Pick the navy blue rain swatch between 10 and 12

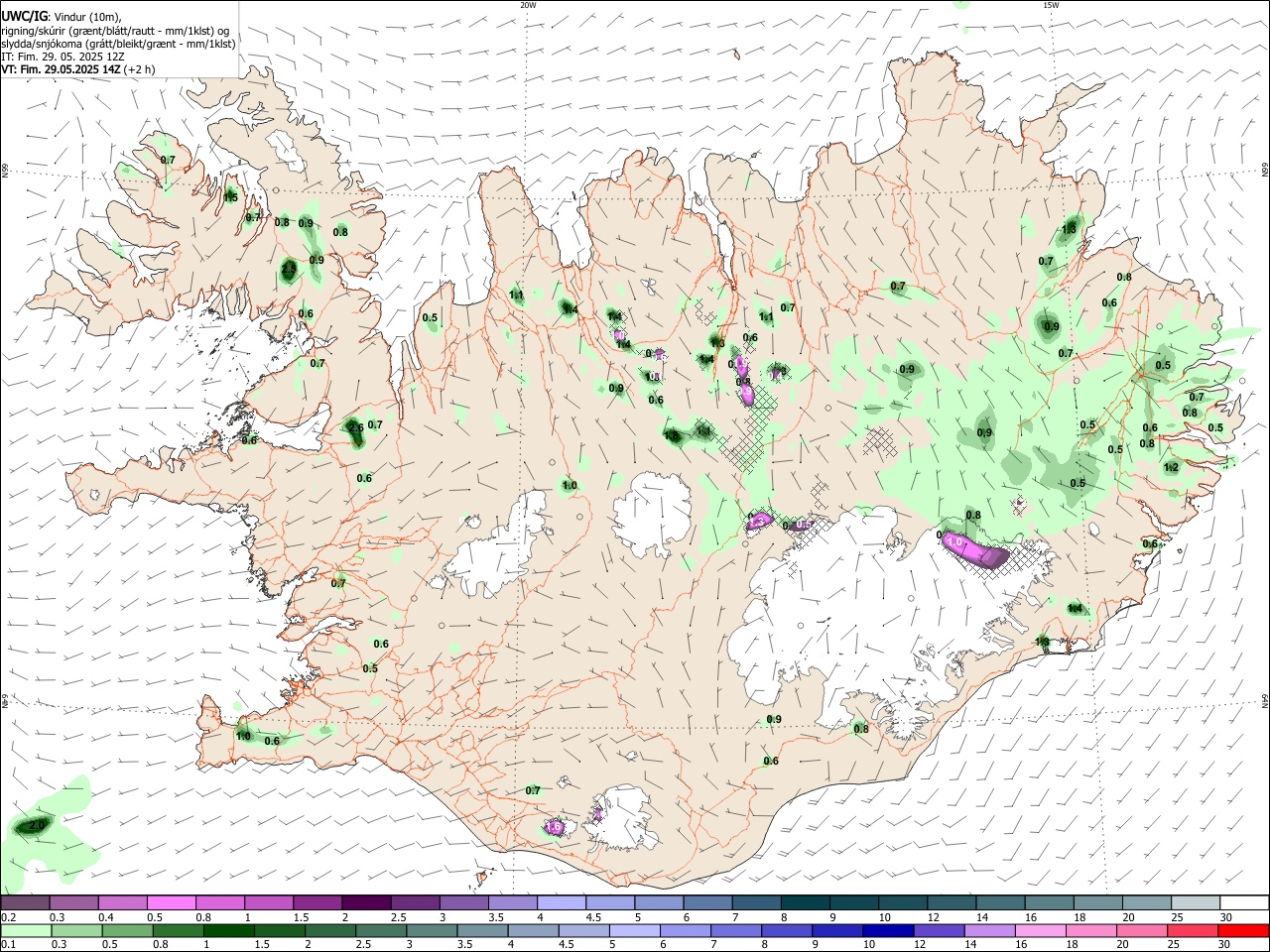[x=888, y=930]
